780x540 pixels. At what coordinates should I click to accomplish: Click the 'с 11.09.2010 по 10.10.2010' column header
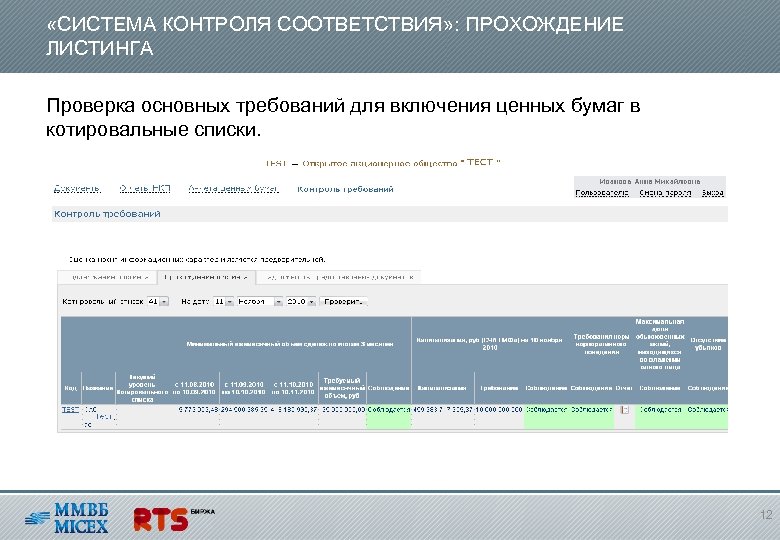(244, 388)
